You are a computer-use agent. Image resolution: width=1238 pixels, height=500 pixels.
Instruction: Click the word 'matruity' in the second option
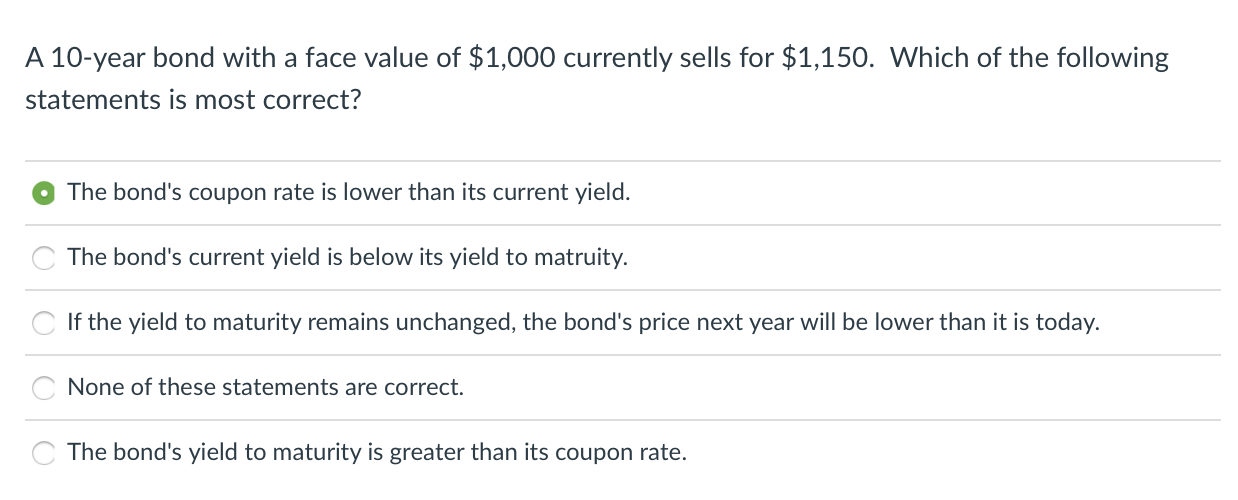pyautogui.click(x=581, y=257)
